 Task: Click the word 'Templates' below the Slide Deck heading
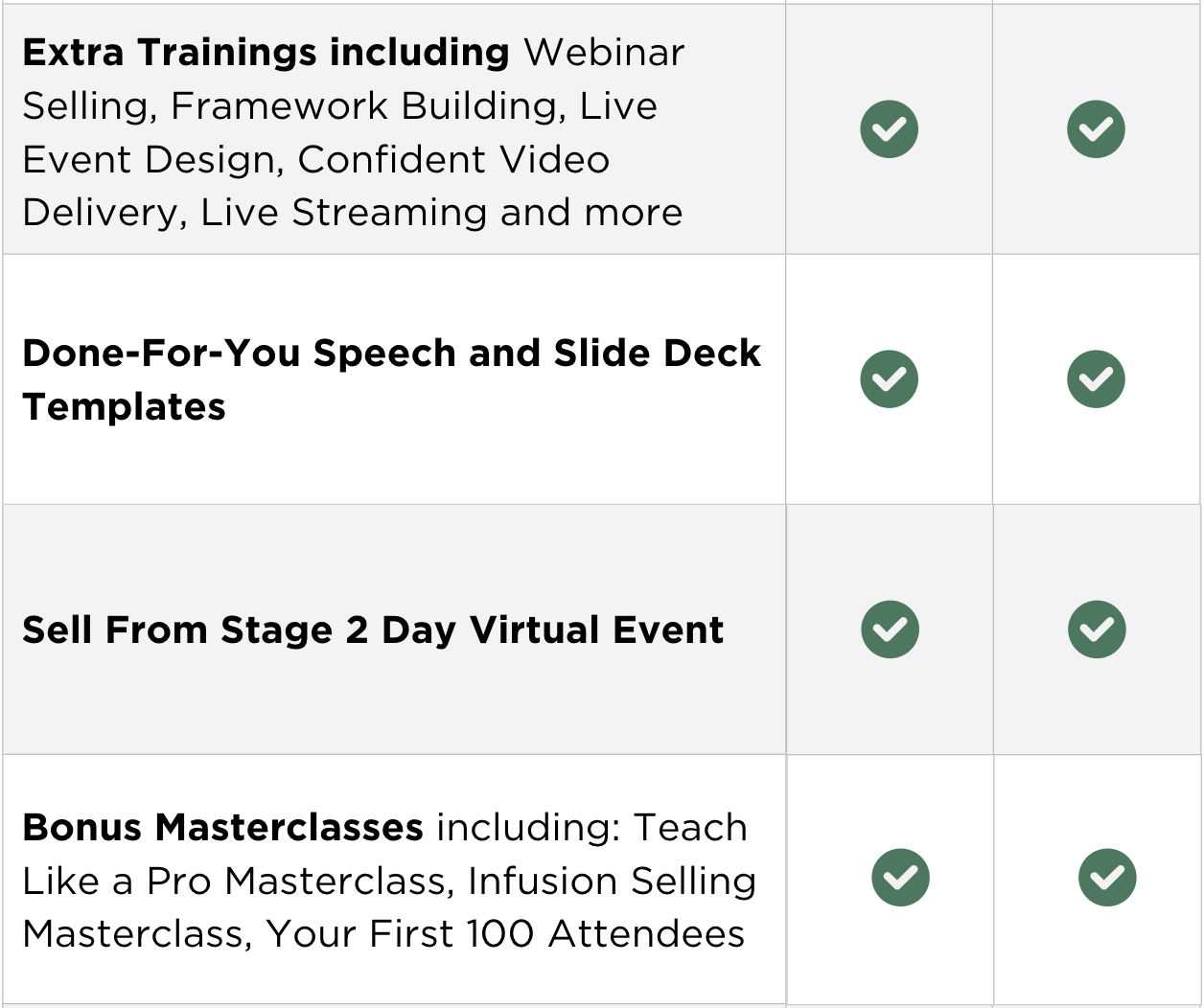(124, 407)
